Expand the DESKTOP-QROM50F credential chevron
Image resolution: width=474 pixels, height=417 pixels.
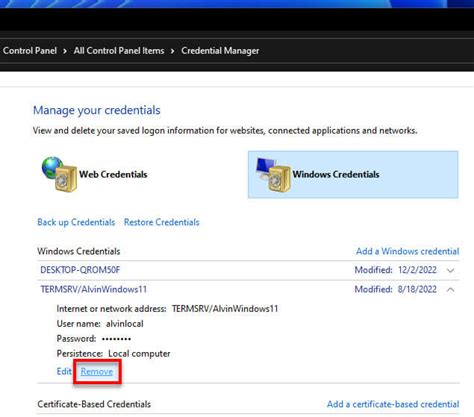[x=450, y=270]
